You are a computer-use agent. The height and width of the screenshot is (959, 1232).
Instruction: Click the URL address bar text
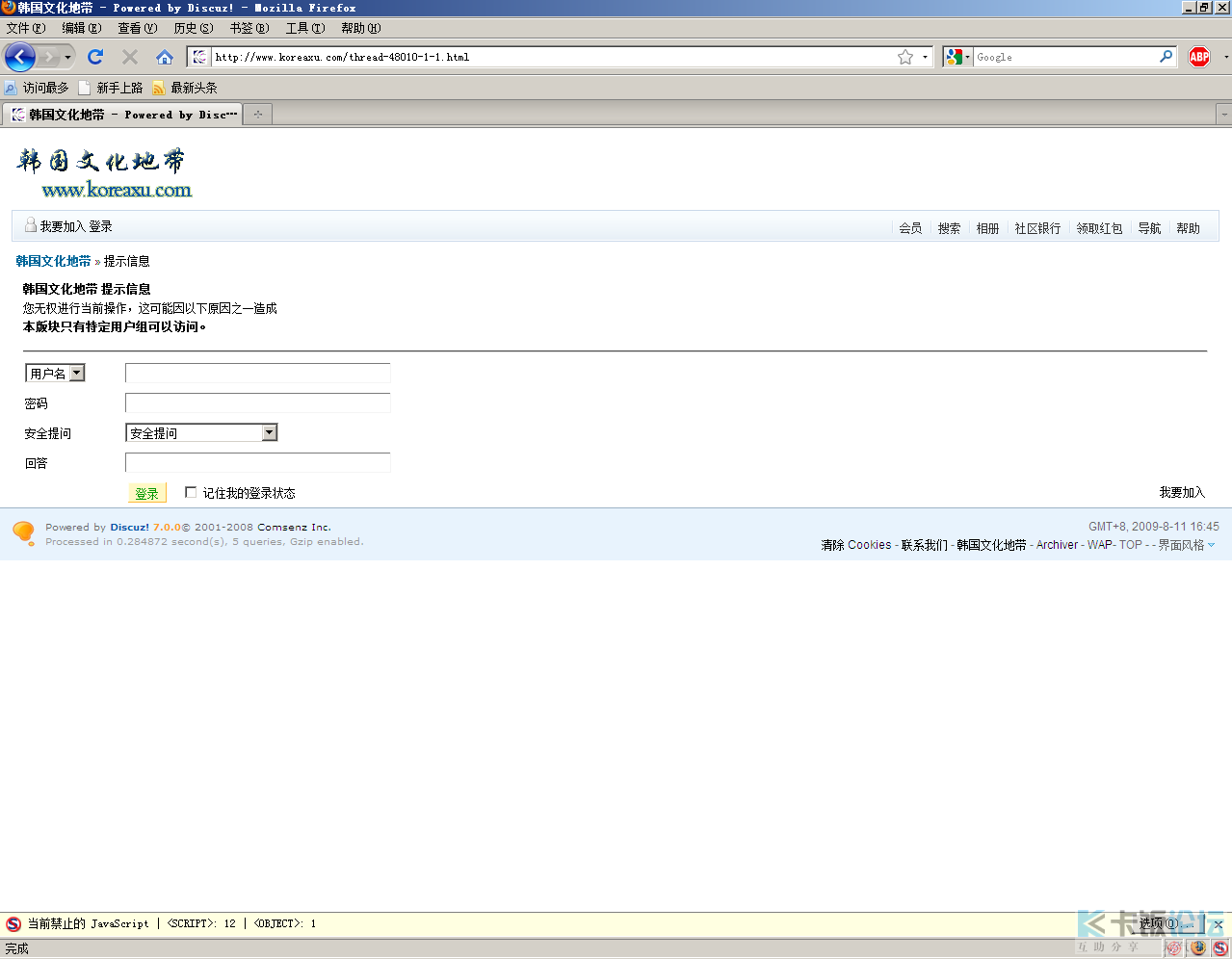pos(342,57)
